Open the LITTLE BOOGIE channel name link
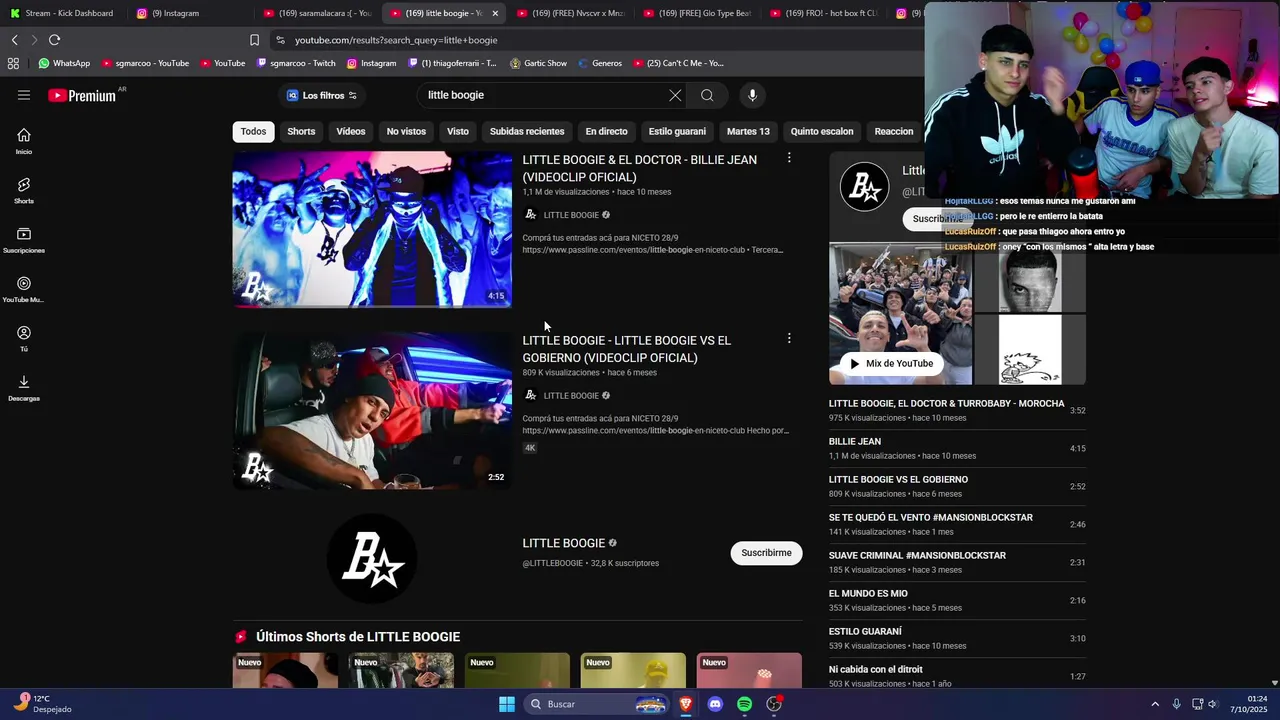 pos(563,543)
